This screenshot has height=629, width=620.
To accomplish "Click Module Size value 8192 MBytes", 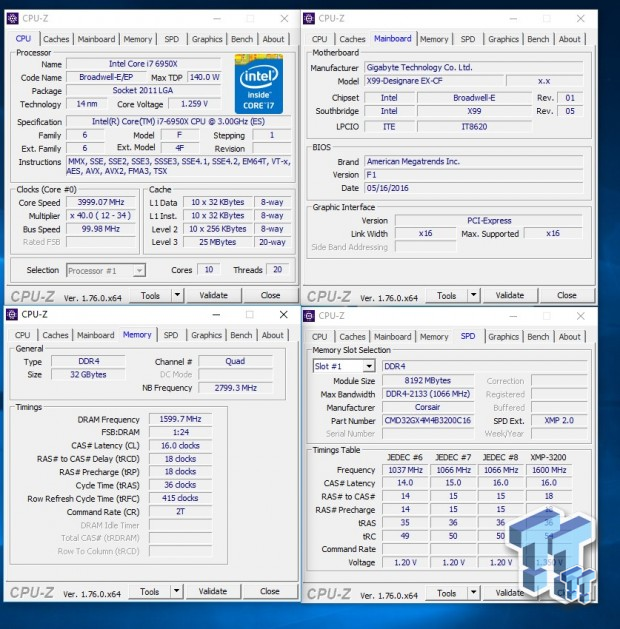I will (x=428, y=380).
